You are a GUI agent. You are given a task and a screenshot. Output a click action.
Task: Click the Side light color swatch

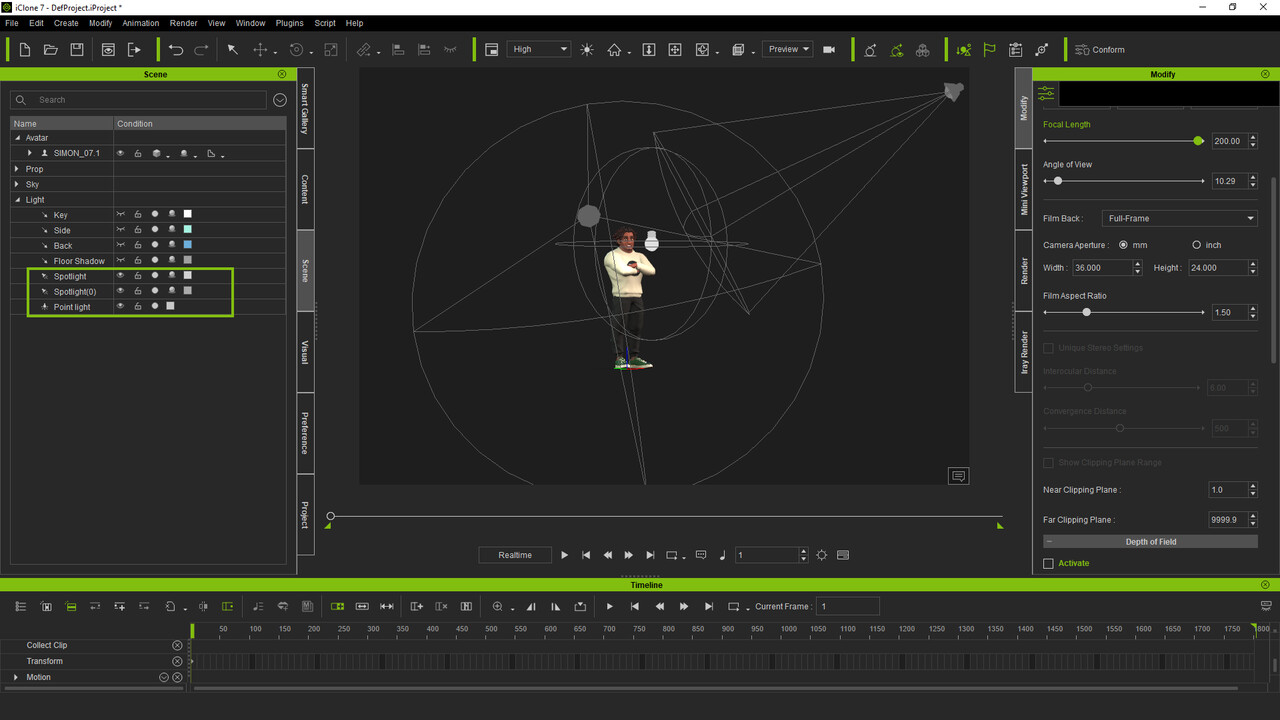click(x=187, y=230)
